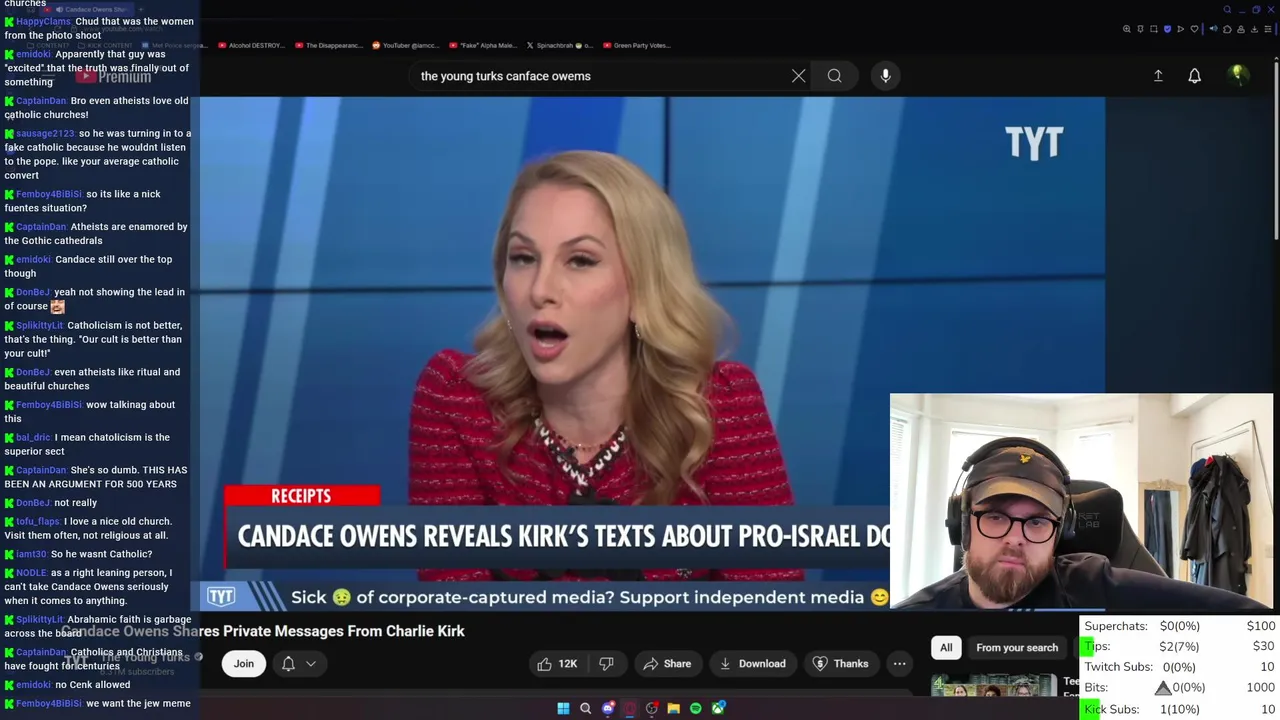Viewport: 1280px width, 720px height.
Task: Click the Superchats goal row
Action: coord(1180,626)
